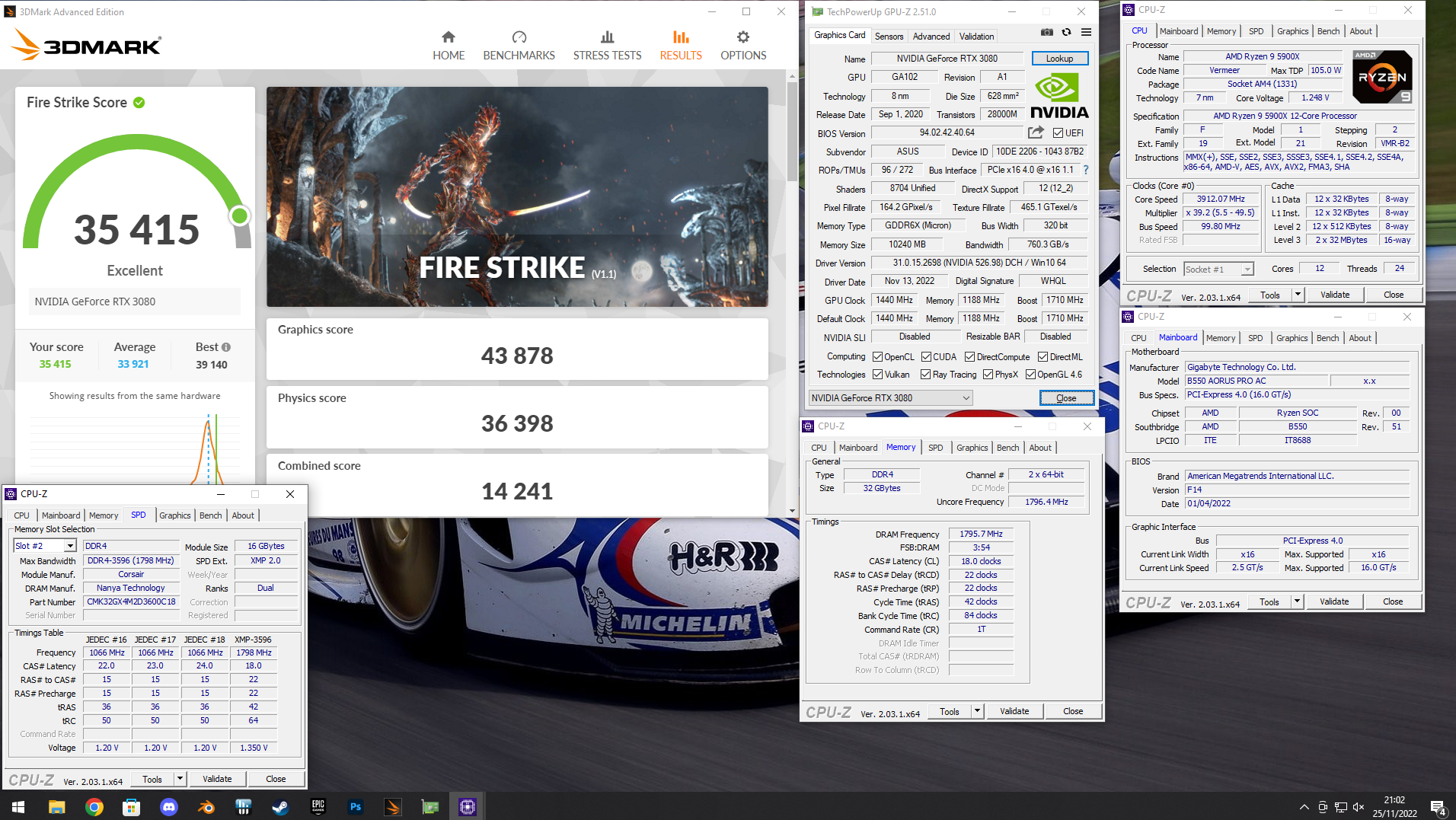
Task: Open Steam from taskbar
Action: point(281,806)
